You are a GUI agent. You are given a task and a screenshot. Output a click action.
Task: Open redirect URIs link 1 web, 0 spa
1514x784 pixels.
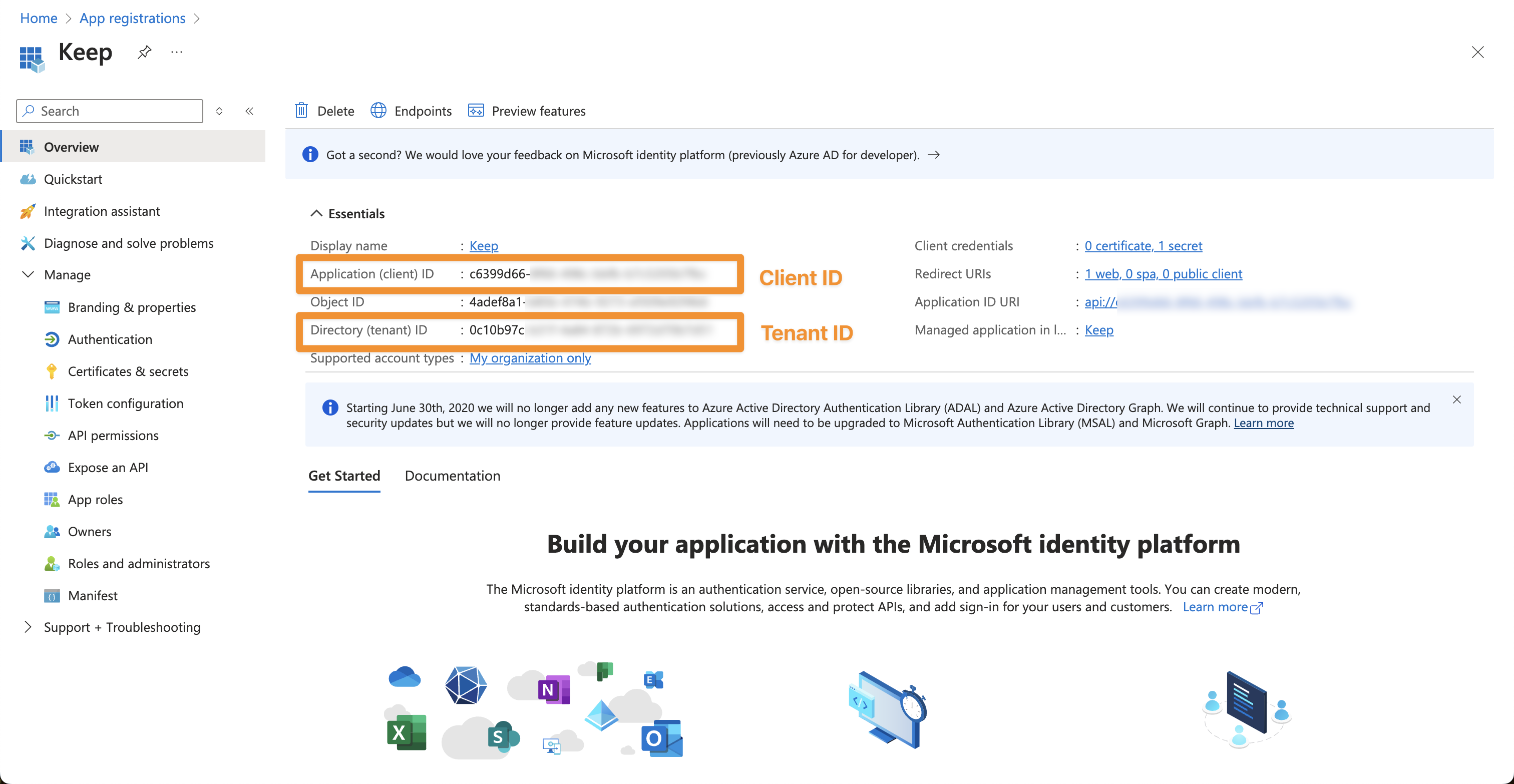coord(1163,274)
